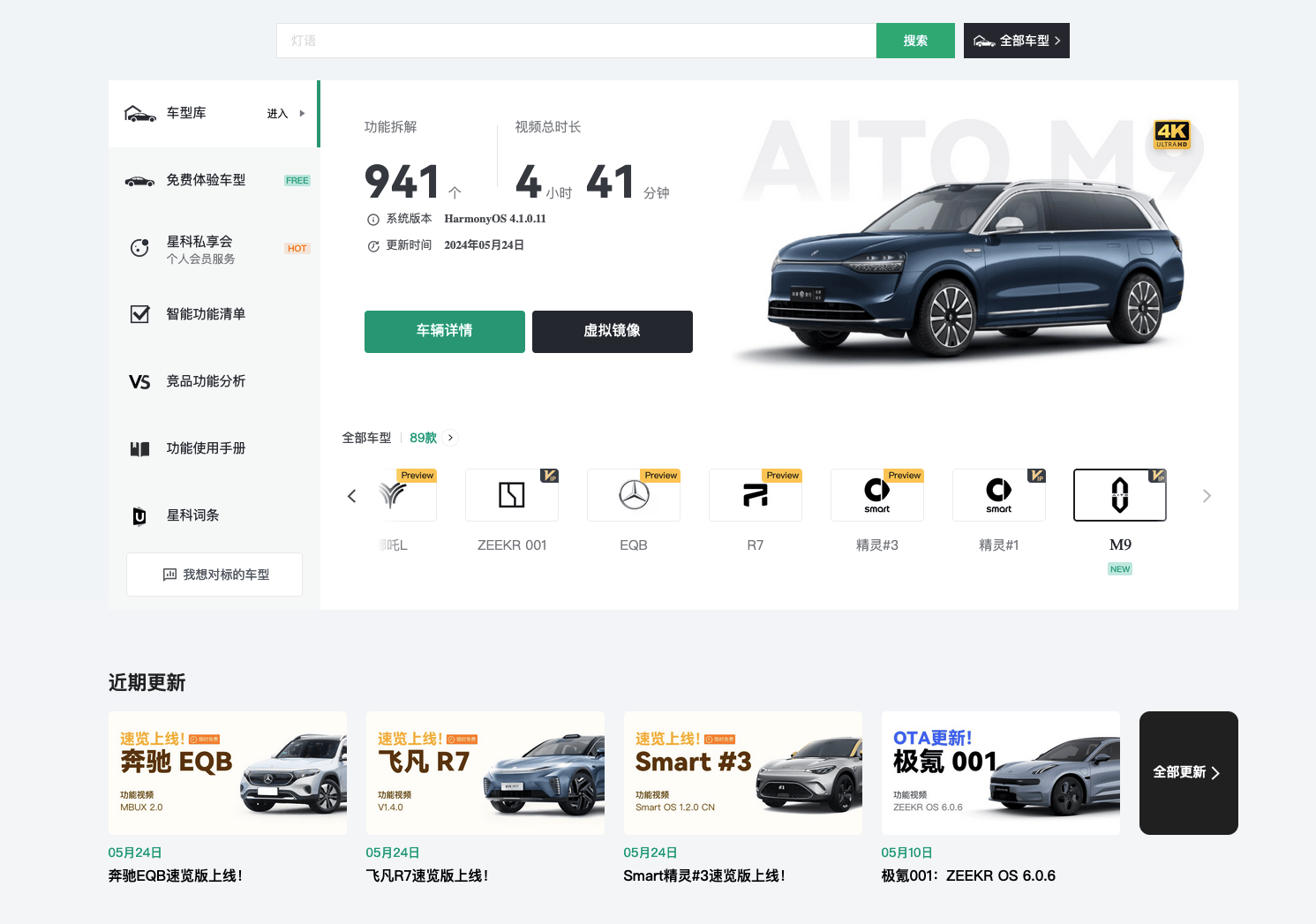Toggle the M9 model selection card
Screen dimensions: 1316x924
[1119, 495]
